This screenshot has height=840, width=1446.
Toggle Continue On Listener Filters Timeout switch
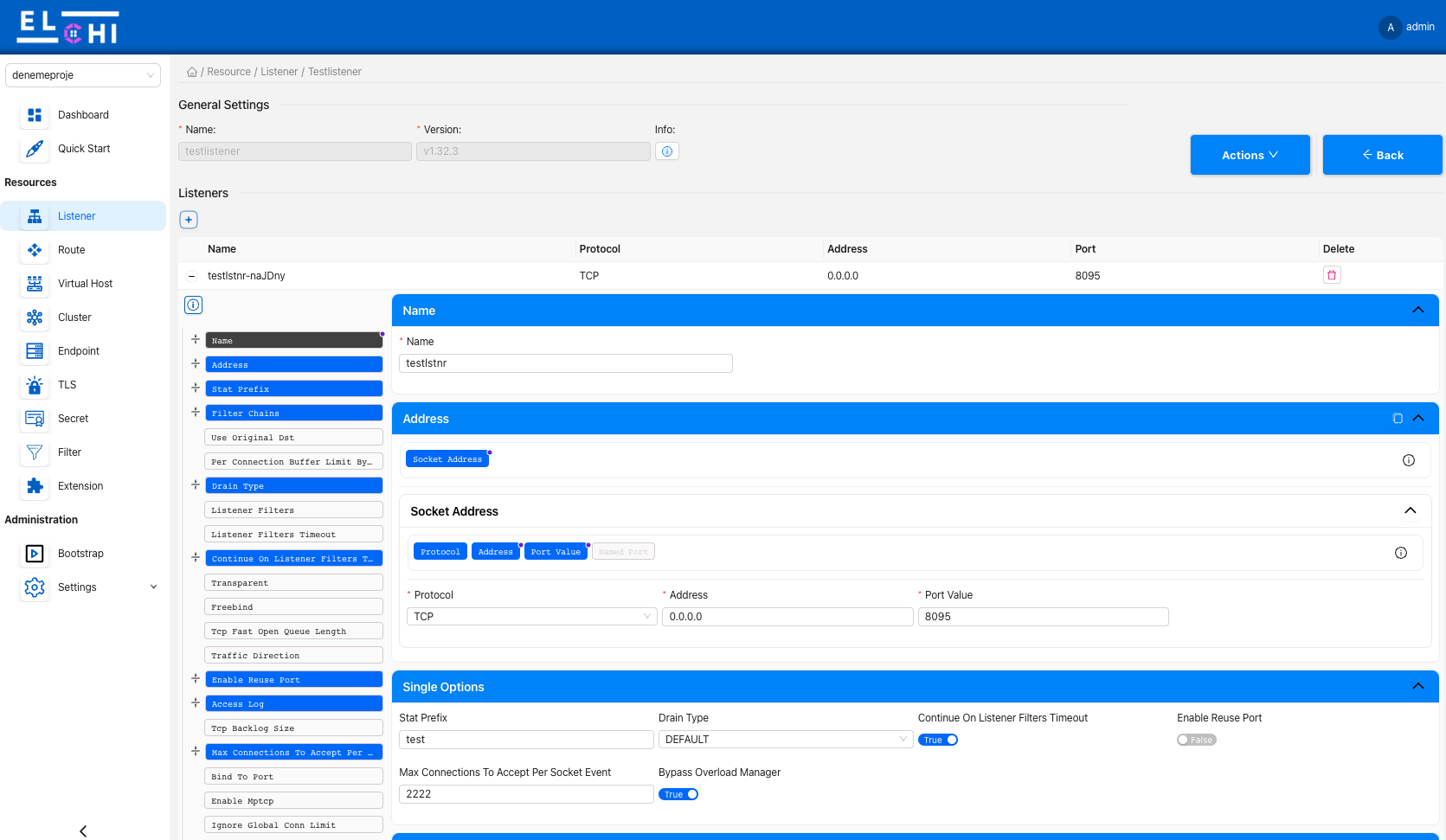(938, 740)
